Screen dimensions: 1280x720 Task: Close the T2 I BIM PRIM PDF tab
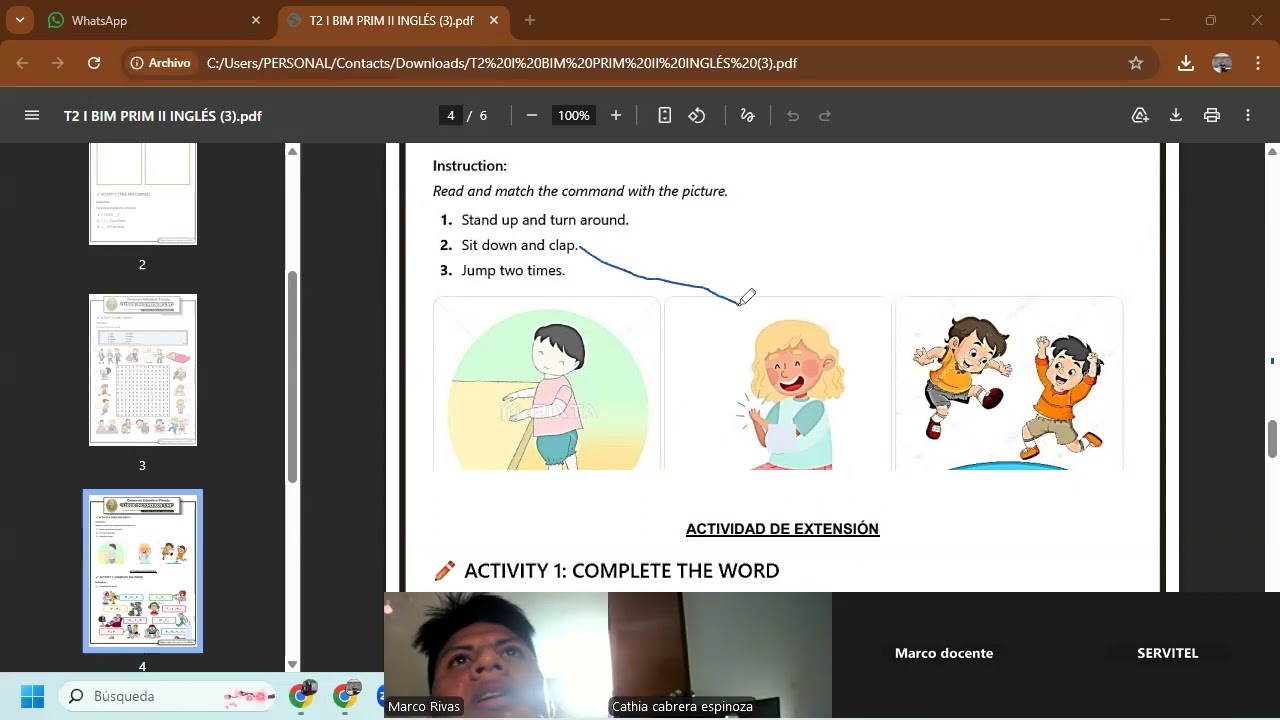pos(494,20)
